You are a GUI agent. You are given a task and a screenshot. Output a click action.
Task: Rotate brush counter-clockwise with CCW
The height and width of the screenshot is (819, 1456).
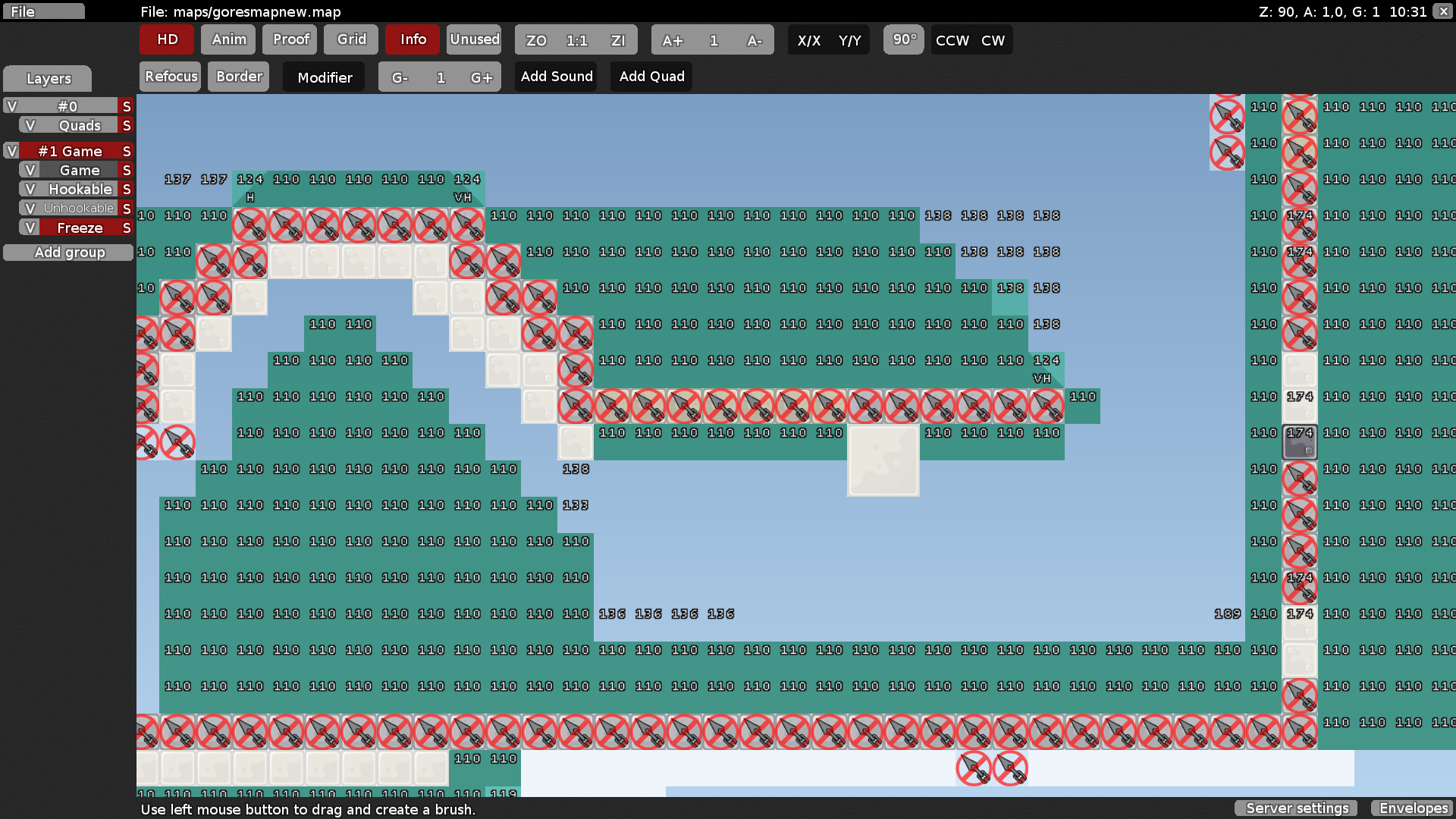point(952,40)
